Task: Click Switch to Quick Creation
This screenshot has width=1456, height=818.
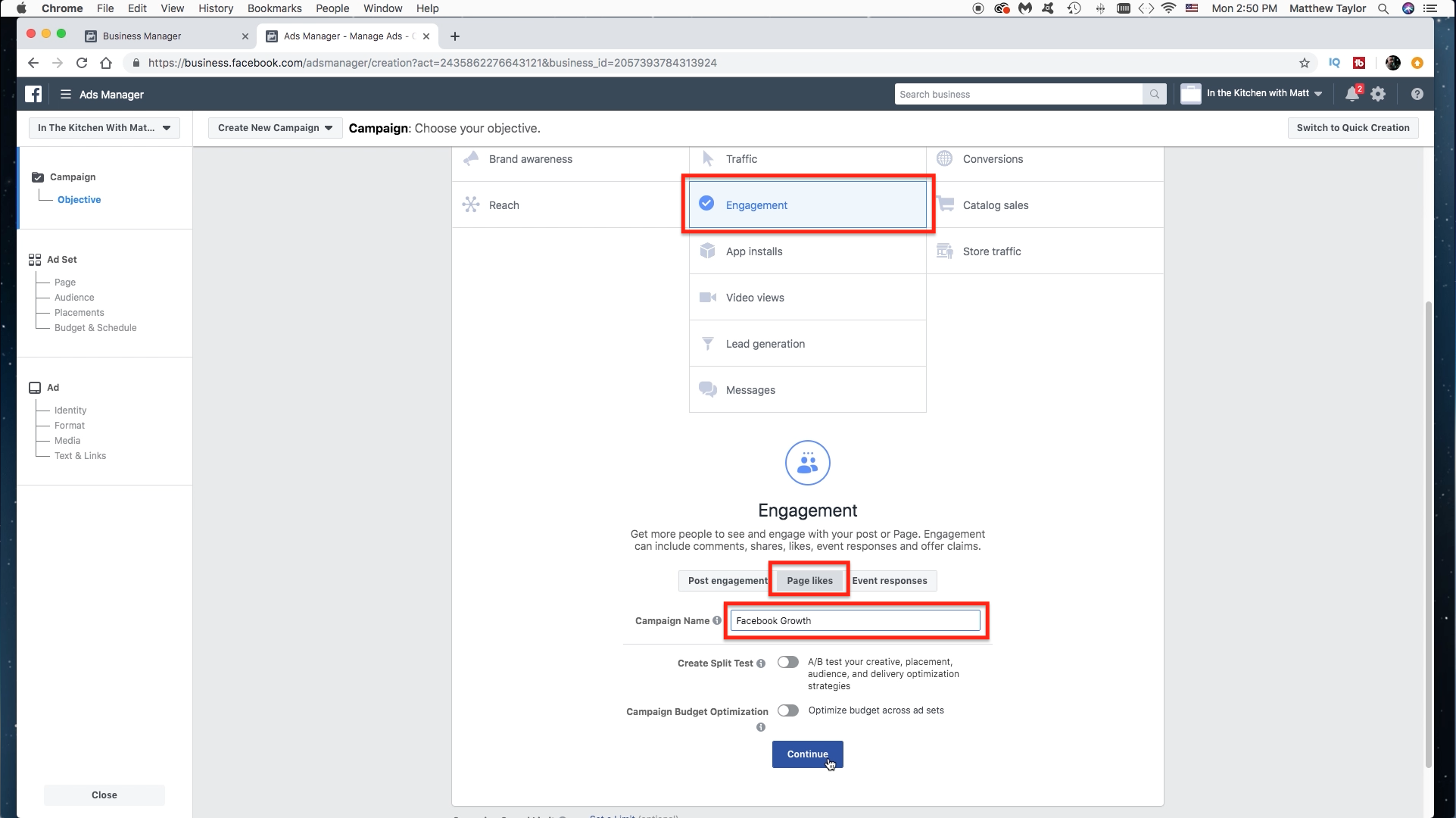Action: 1353,128
